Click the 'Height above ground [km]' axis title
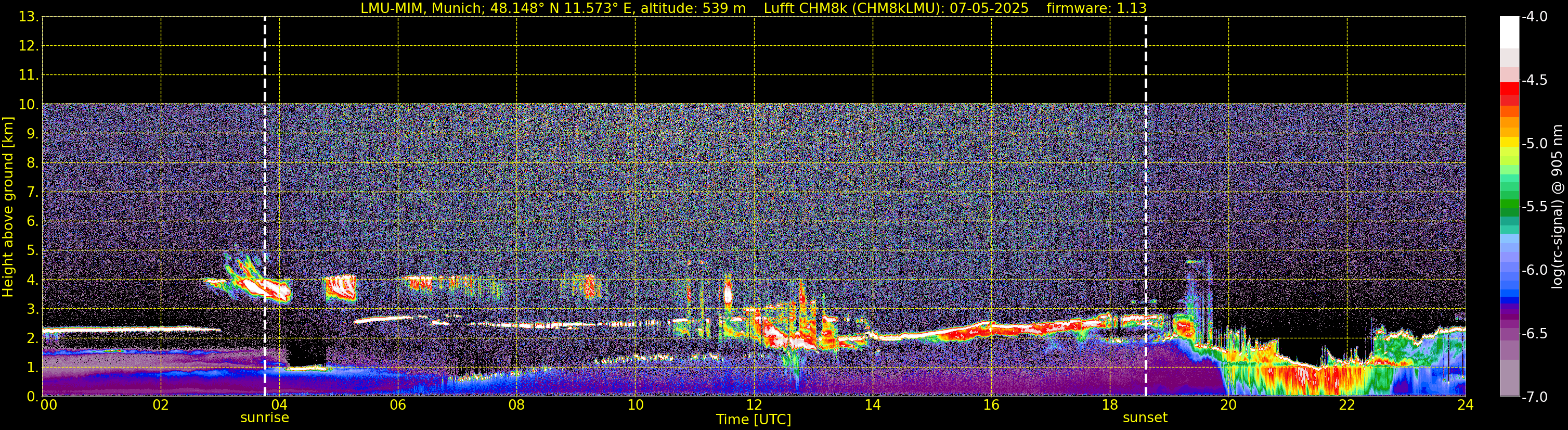The image size is (1568, 430). (8, 207)
